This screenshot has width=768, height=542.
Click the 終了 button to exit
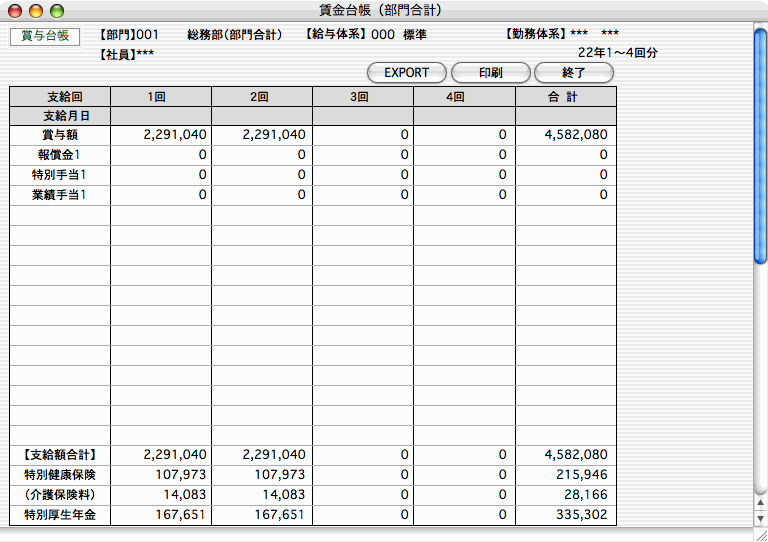point(573,73)
